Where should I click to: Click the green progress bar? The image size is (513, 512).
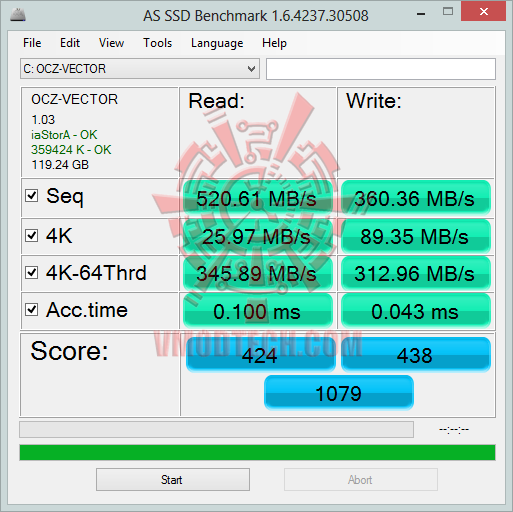coord(257,452)
